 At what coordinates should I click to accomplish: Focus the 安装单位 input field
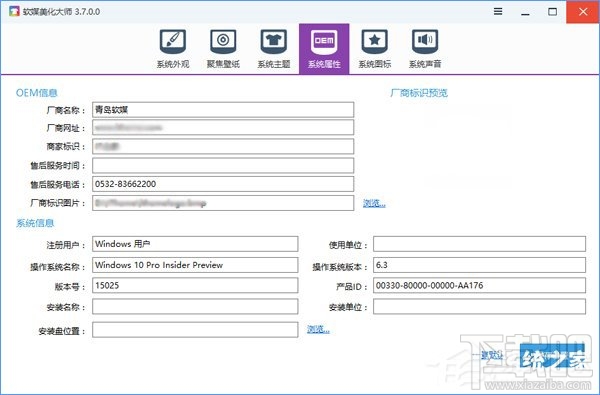pos(479,307)
